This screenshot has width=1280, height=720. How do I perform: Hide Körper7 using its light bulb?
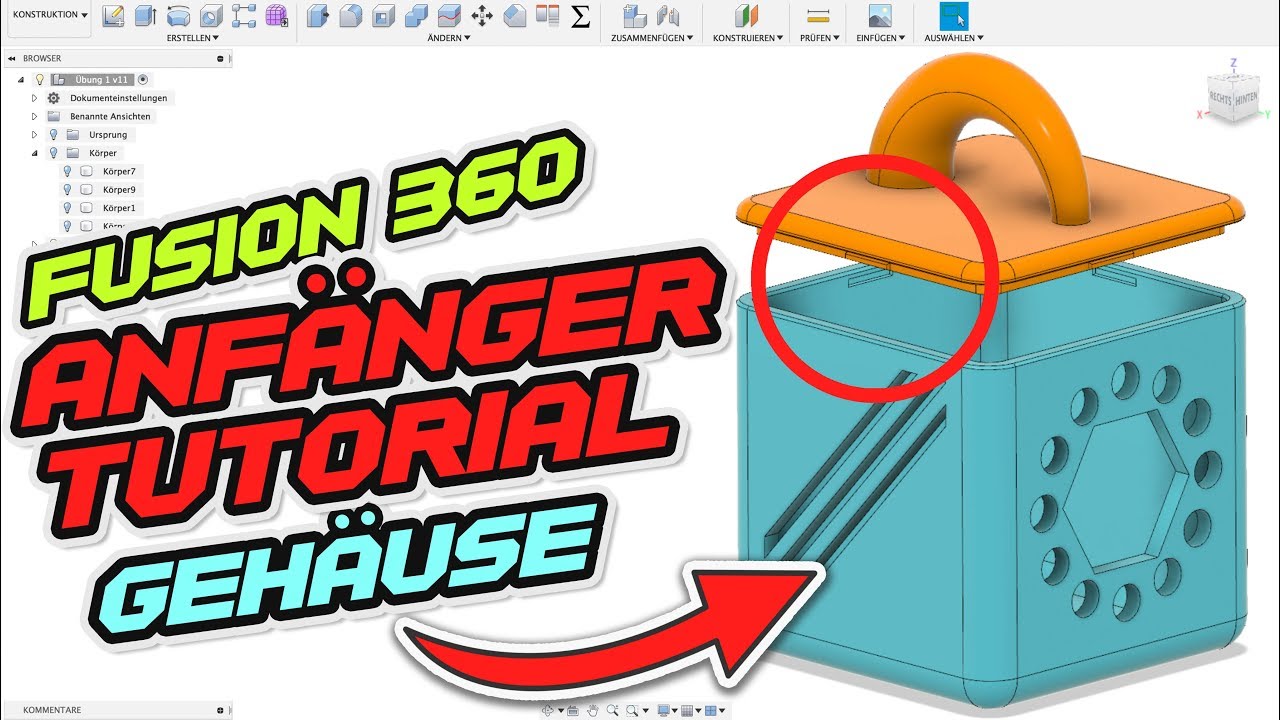(68, 171)
